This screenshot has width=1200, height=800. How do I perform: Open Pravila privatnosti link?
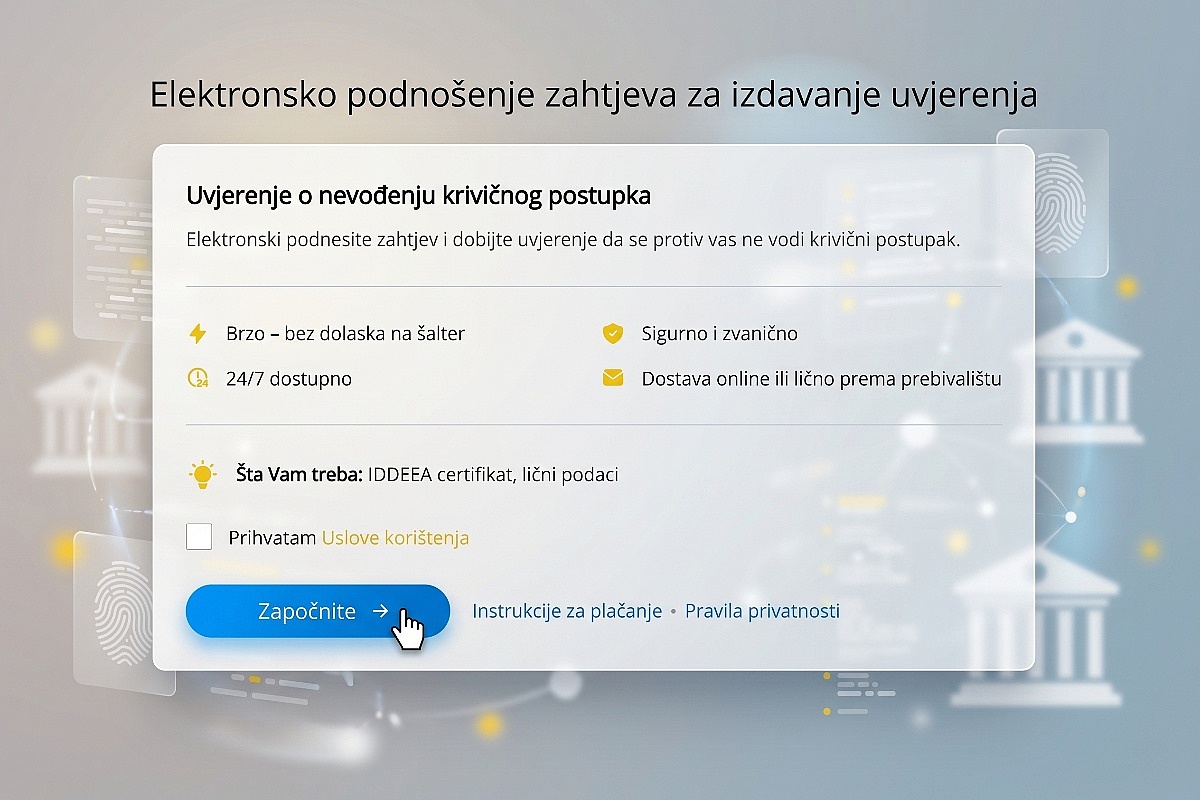click(762, 611)
